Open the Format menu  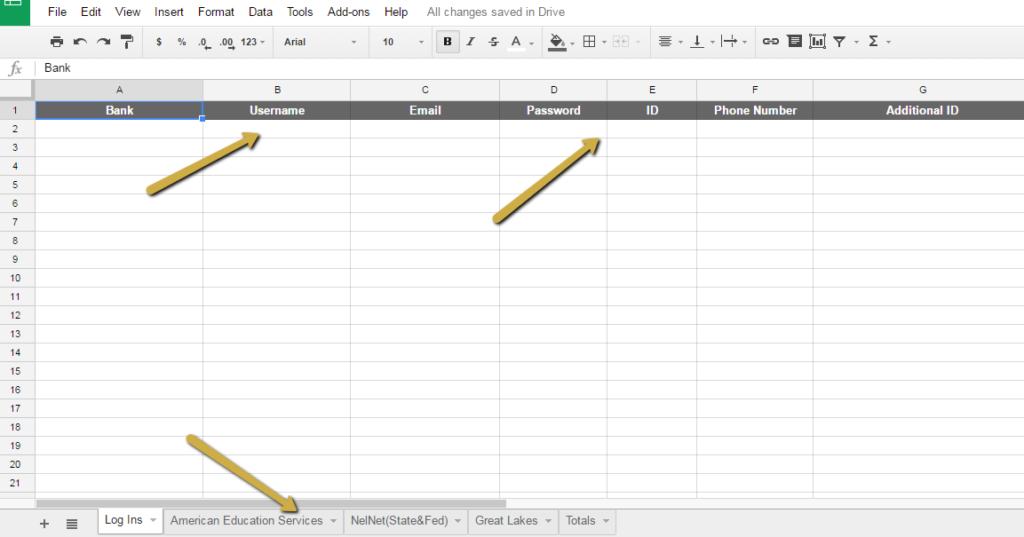tap(216, 12)
